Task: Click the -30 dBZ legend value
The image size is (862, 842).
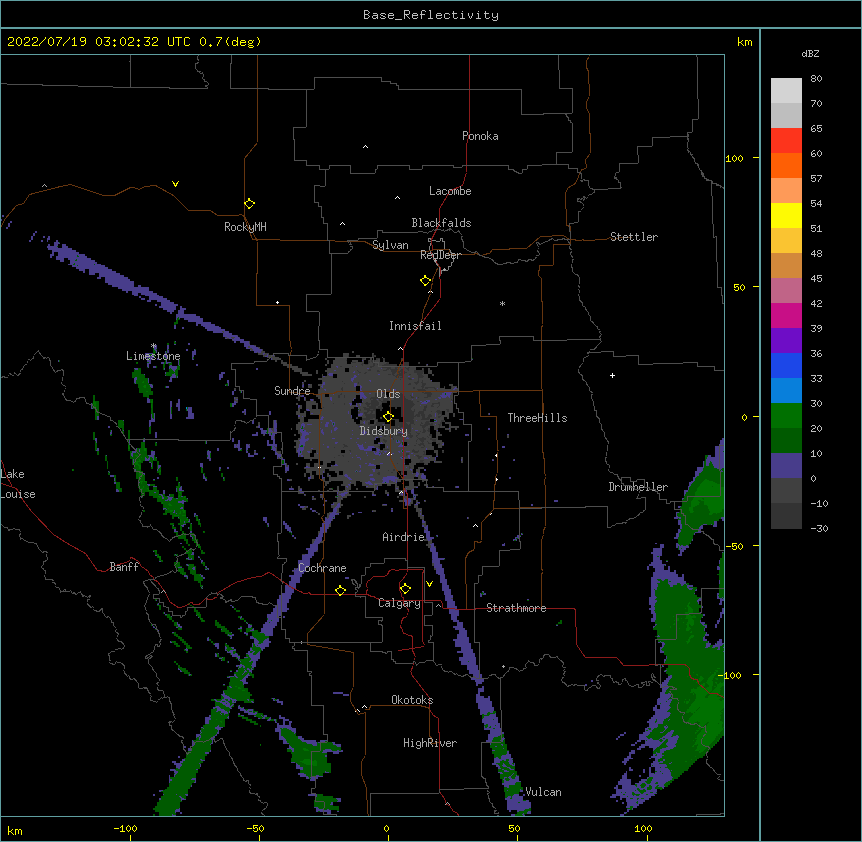Action: (819, 528)
